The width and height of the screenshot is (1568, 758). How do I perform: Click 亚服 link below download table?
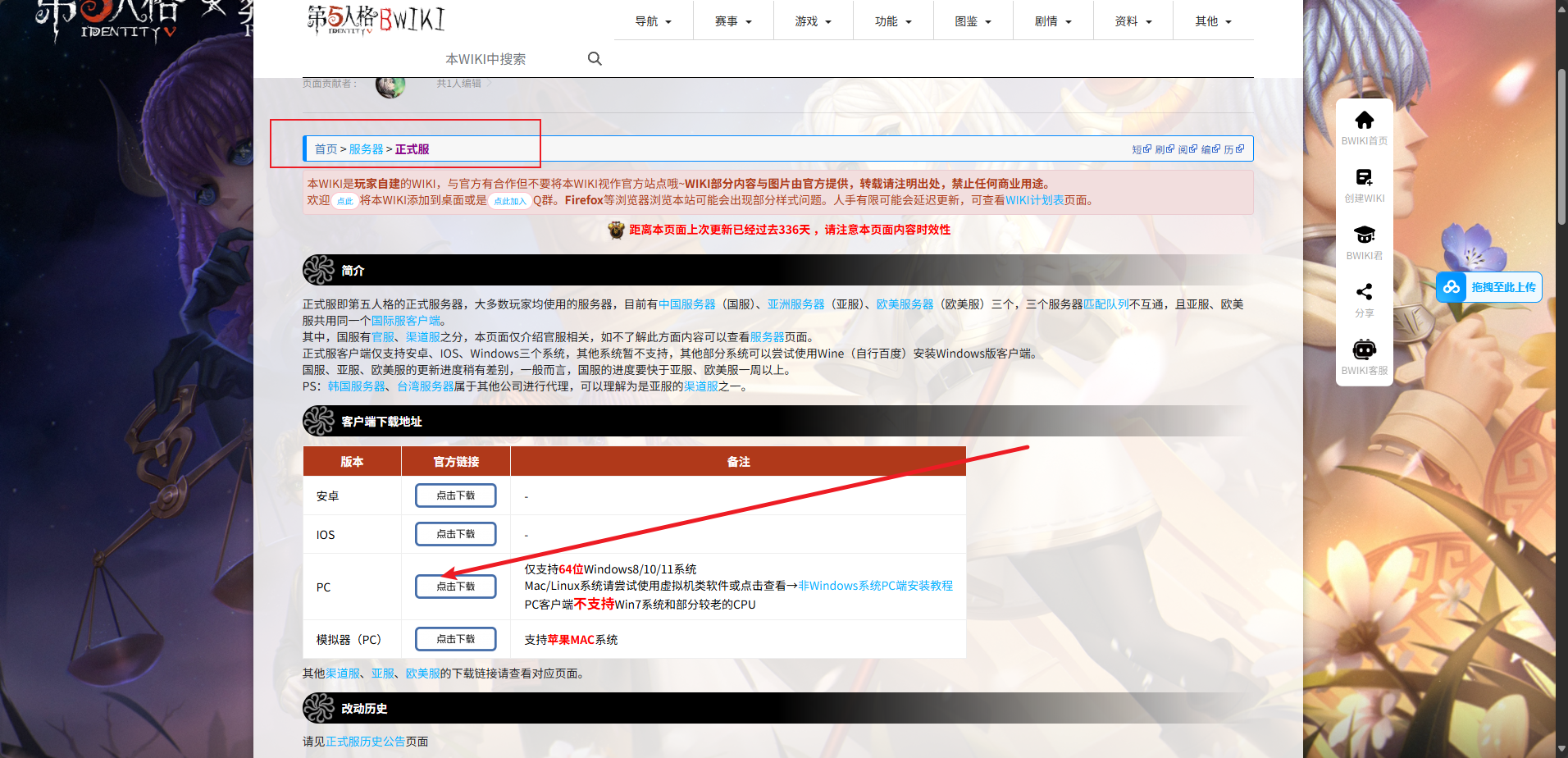pos(382,674)
